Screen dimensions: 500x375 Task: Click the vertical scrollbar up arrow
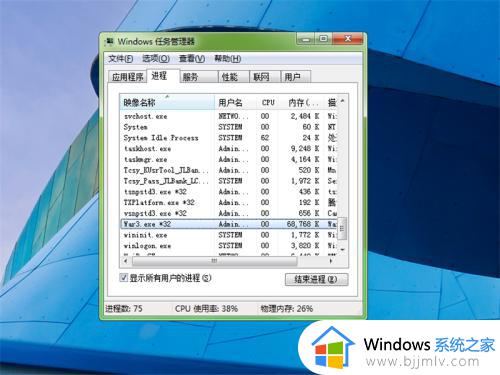click(343, 100)
